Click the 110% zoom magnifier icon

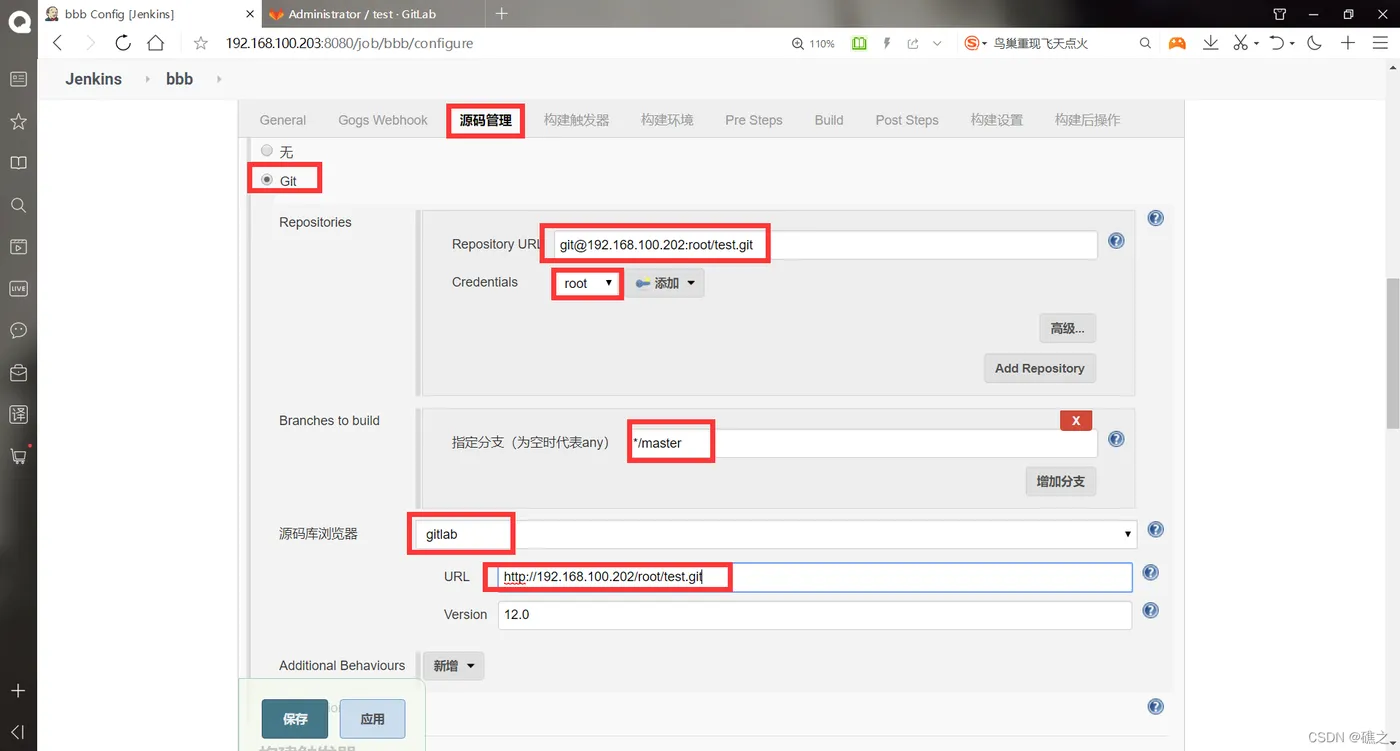tap(797, 44)
